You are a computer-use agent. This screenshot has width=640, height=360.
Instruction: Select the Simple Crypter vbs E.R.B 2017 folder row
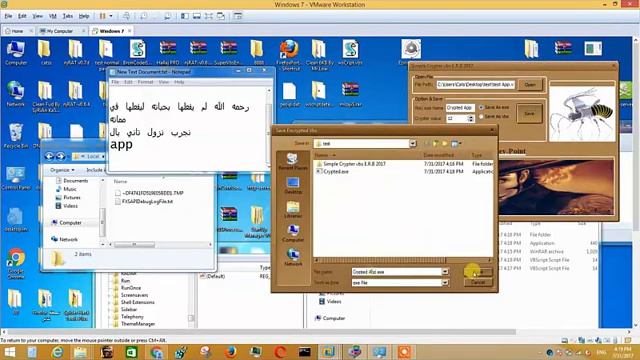[404, 164]
